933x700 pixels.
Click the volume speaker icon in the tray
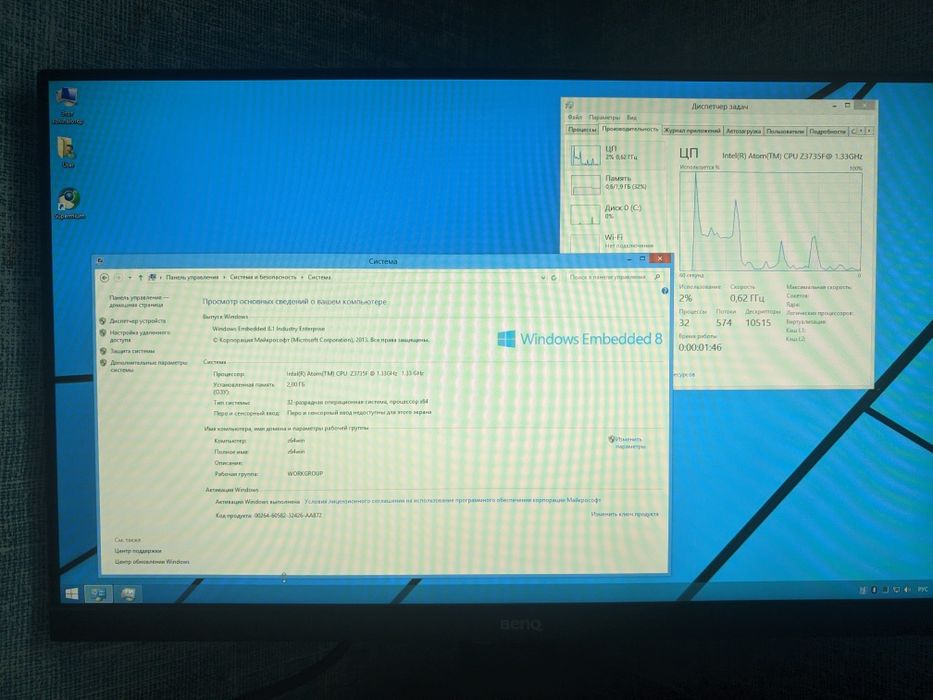[907, 590]
